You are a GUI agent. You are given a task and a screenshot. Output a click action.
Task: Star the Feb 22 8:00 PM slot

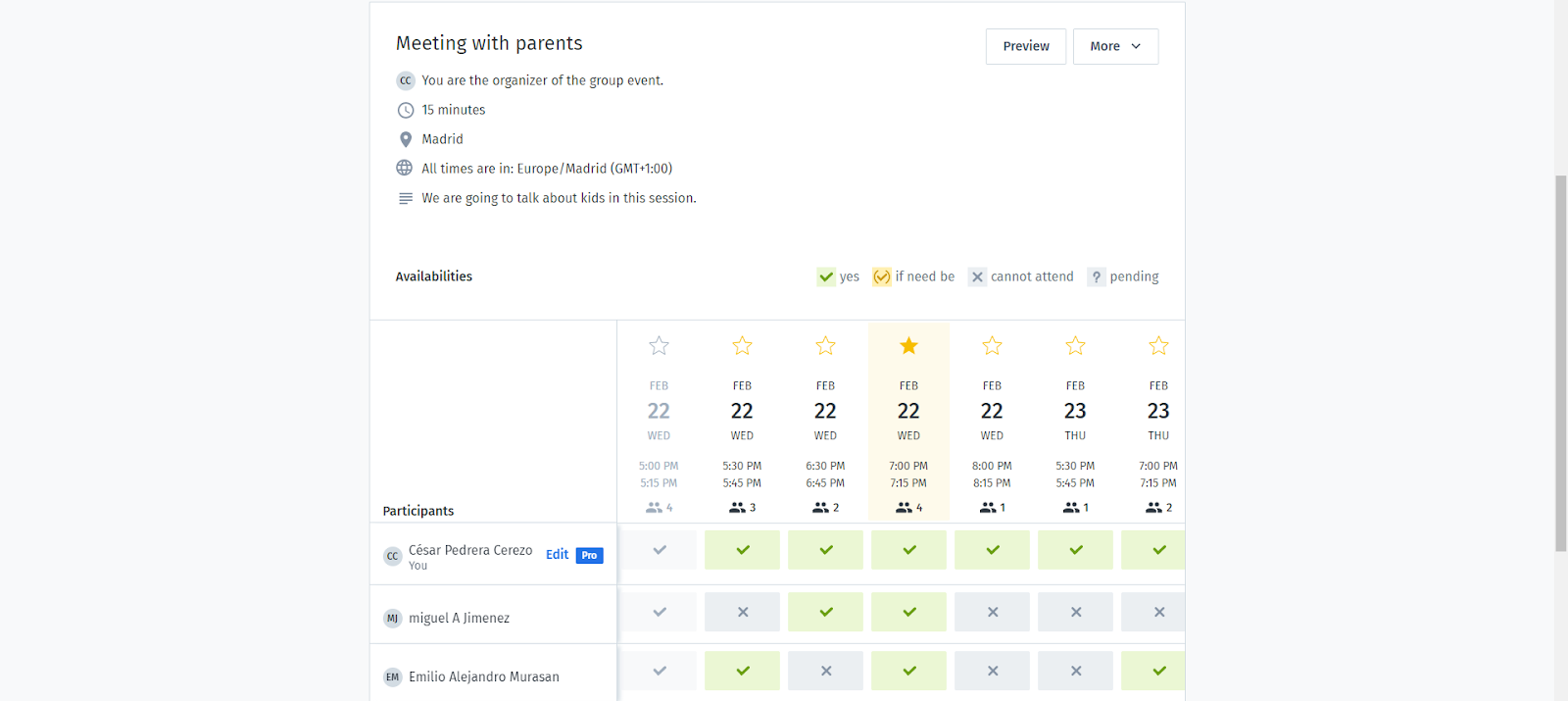click(x=992, y=346)
